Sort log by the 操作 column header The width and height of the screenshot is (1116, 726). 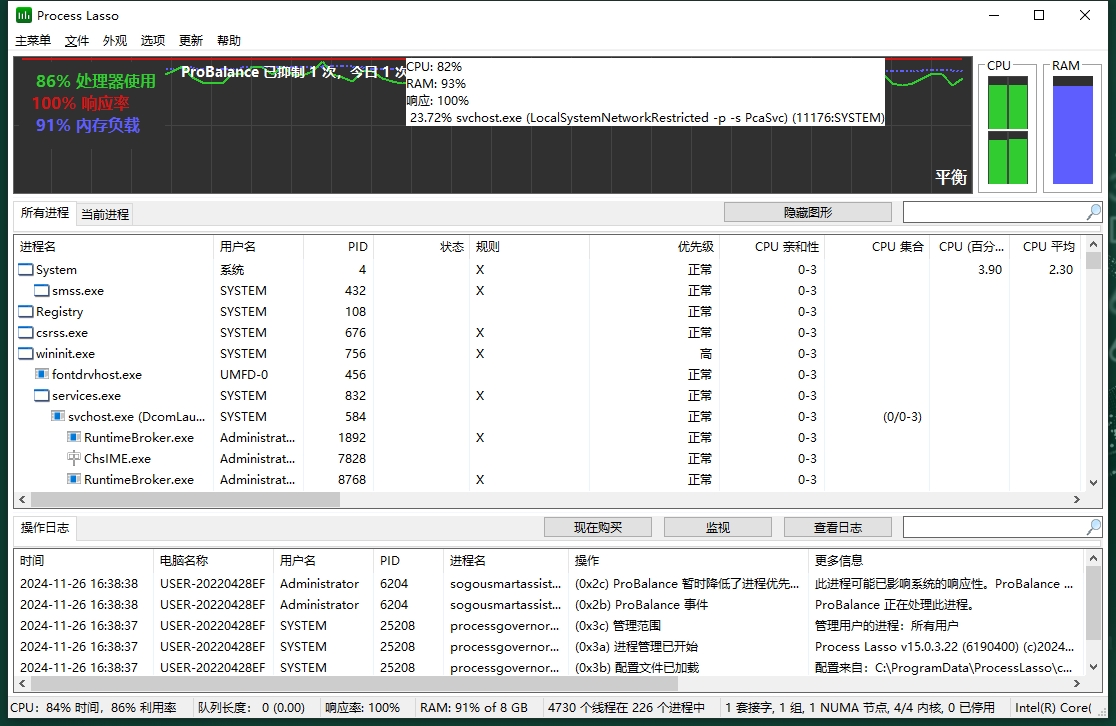click(x=688, y=561)
